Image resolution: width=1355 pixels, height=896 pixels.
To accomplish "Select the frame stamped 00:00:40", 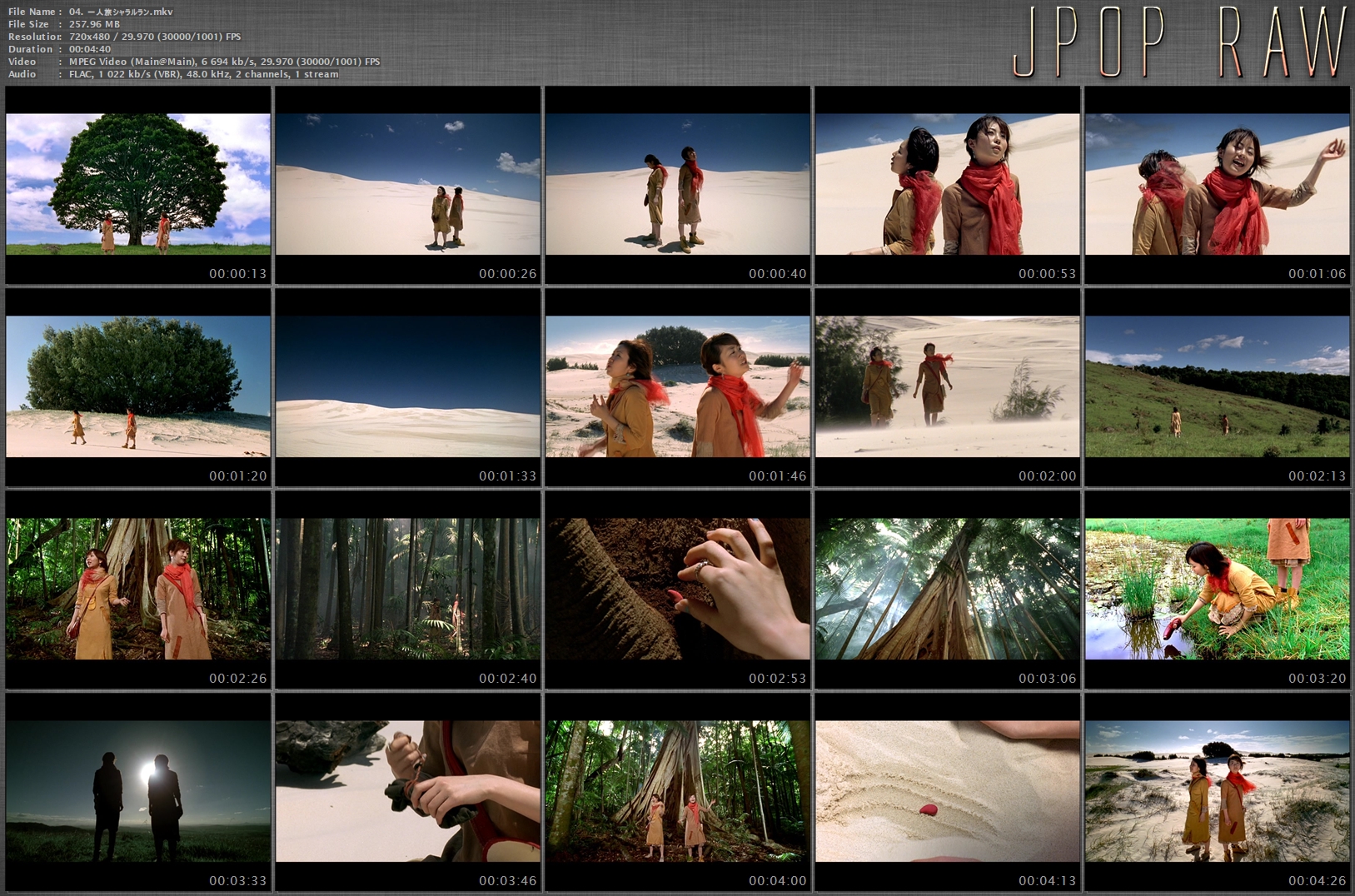I will tap(678, 185).
